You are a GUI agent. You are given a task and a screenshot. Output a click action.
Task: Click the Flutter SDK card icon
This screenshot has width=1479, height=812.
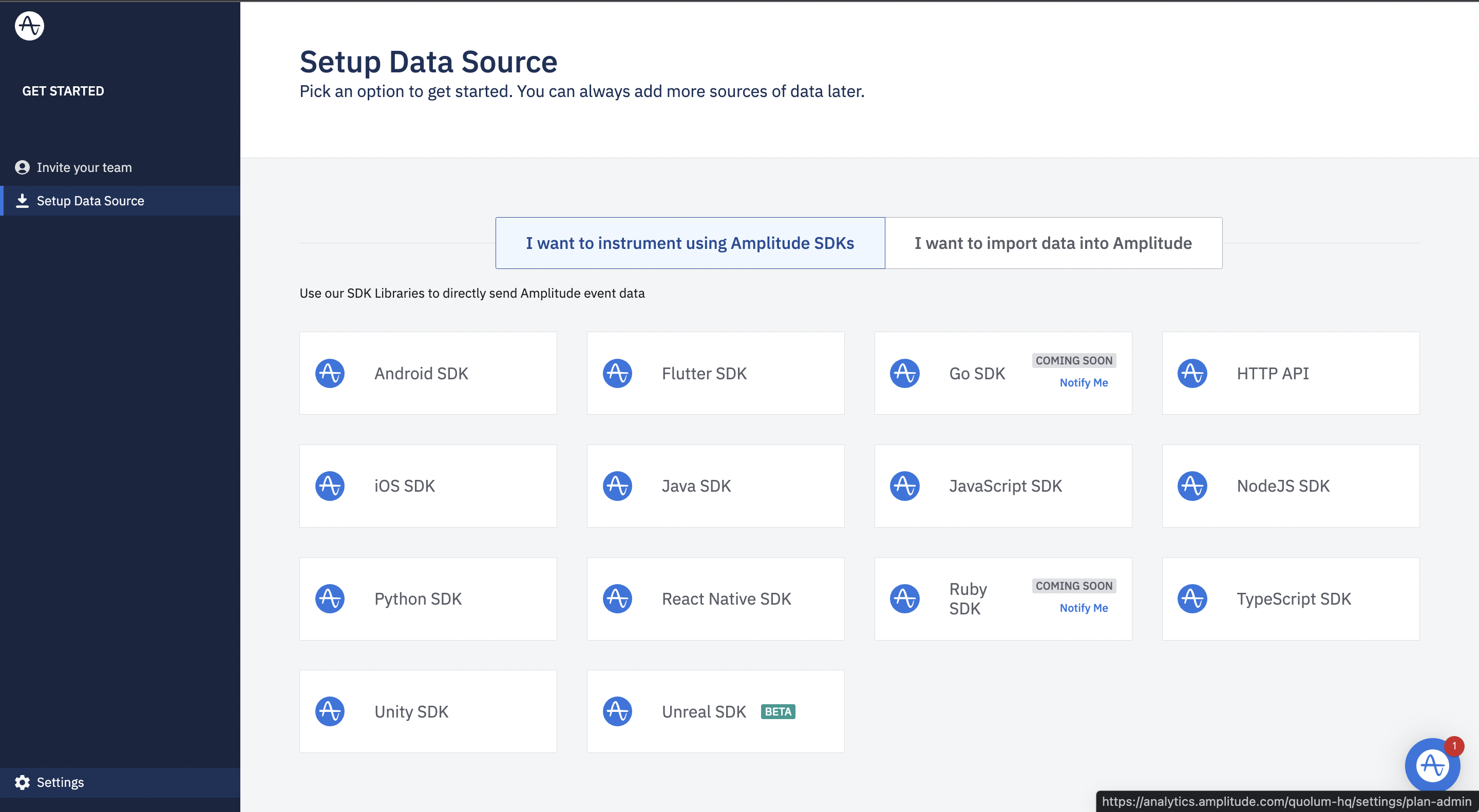pos(617,374)
